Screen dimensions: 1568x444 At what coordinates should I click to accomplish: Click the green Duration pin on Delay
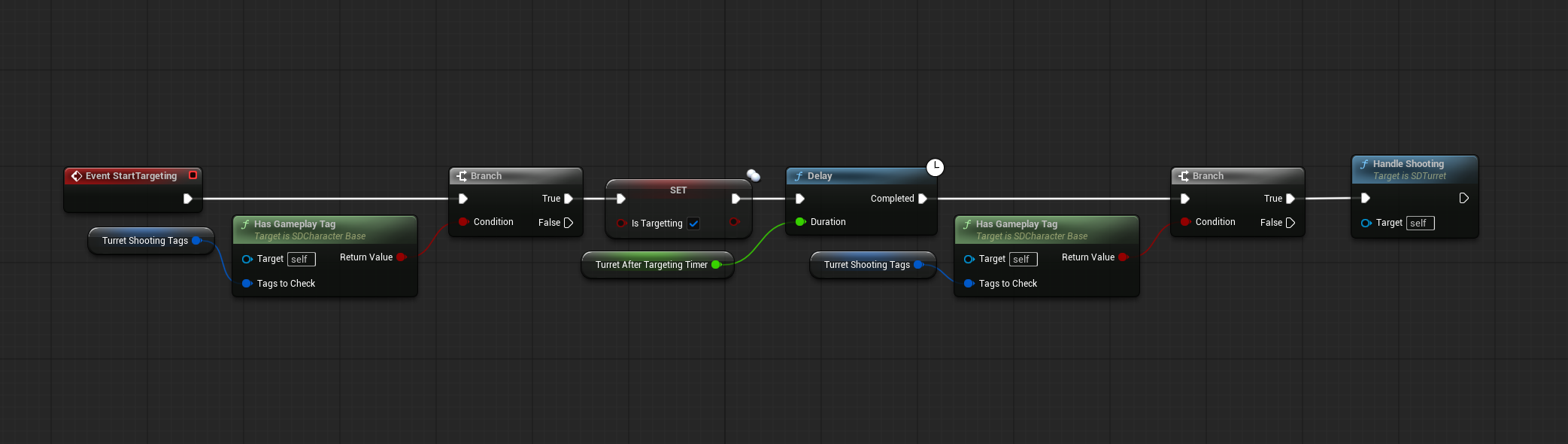[x=800, y=222]
